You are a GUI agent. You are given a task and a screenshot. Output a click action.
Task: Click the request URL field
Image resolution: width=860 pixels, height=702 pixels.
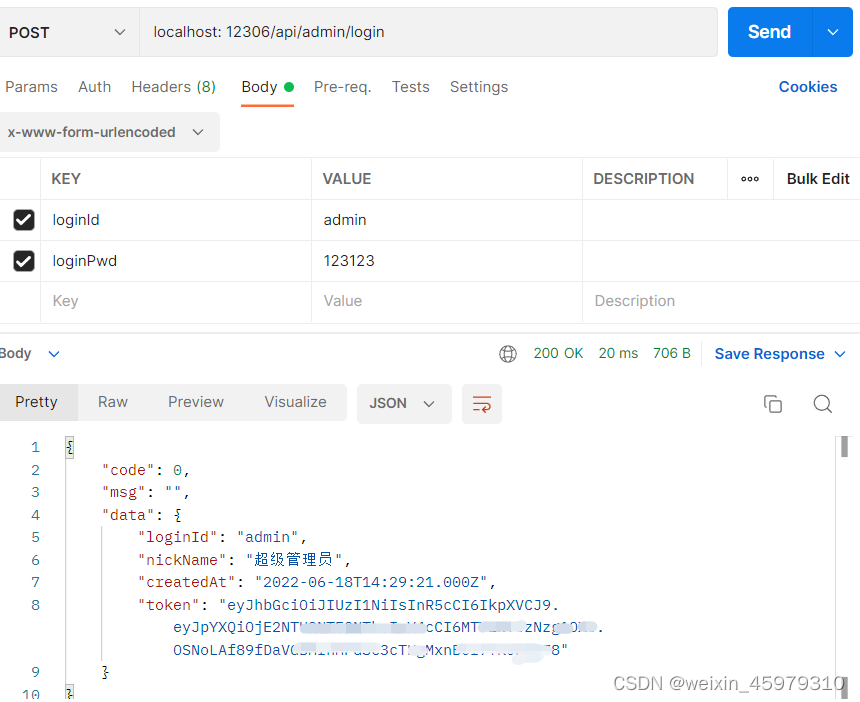pos(428,32)
